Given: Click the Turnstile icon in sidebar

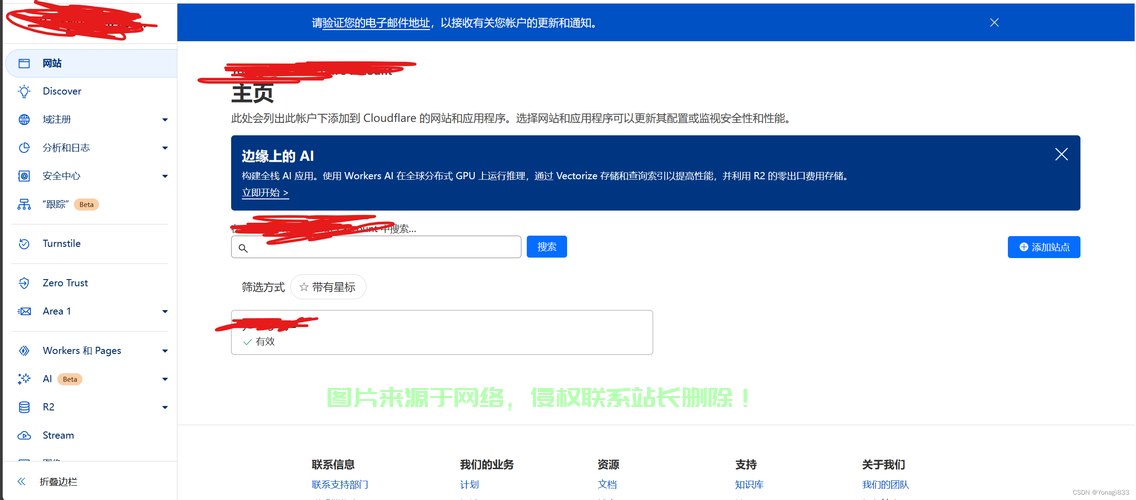Looking at the screenshot, I should point(24,243).
